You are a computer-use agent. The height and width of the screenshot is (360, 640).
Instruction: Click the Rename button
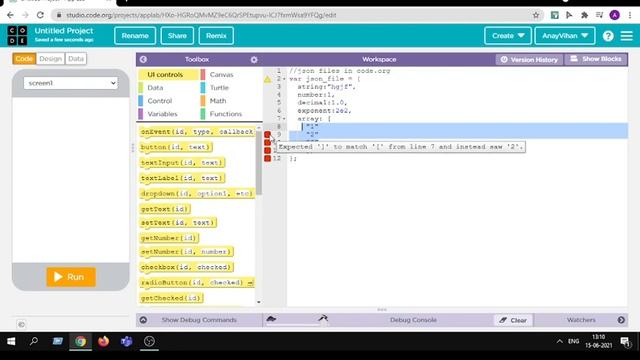(x=135, y=36)
